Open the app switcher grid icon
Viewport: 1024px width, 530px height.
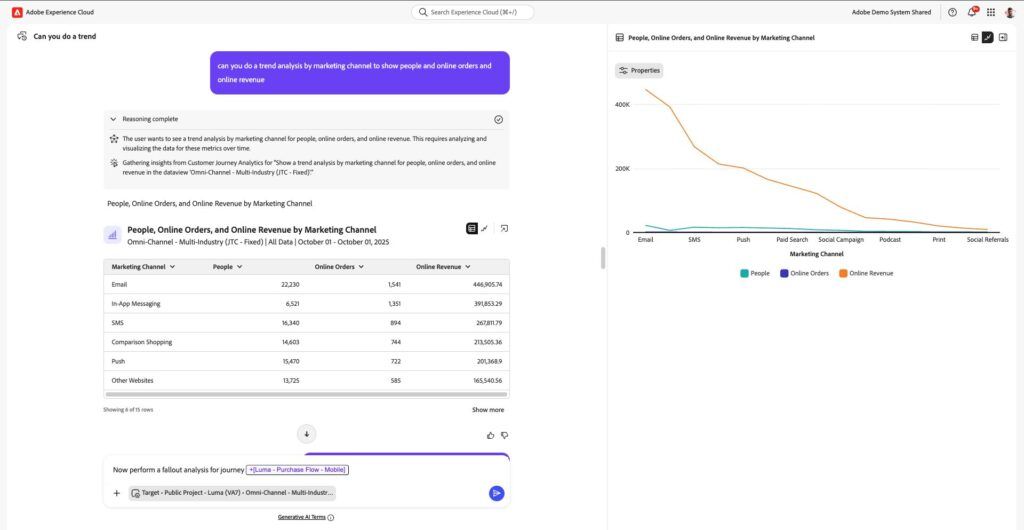click(x=991, y=12)
